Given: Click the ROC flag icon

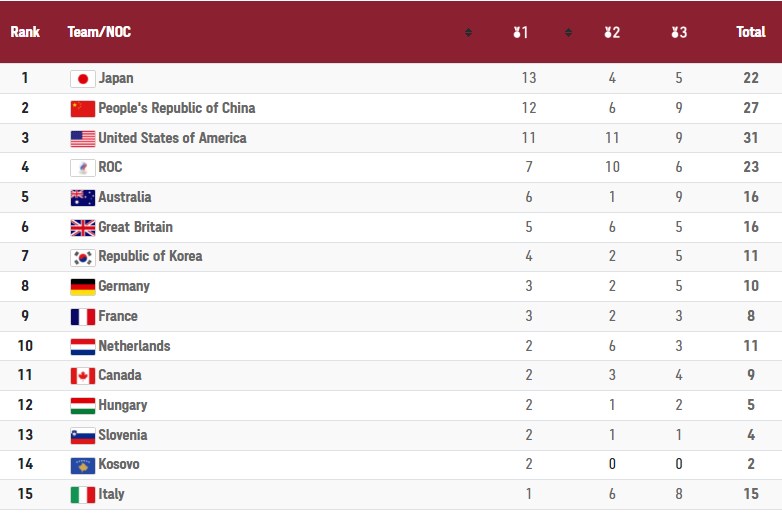Looking at the screenshot, I should point(83,168).
